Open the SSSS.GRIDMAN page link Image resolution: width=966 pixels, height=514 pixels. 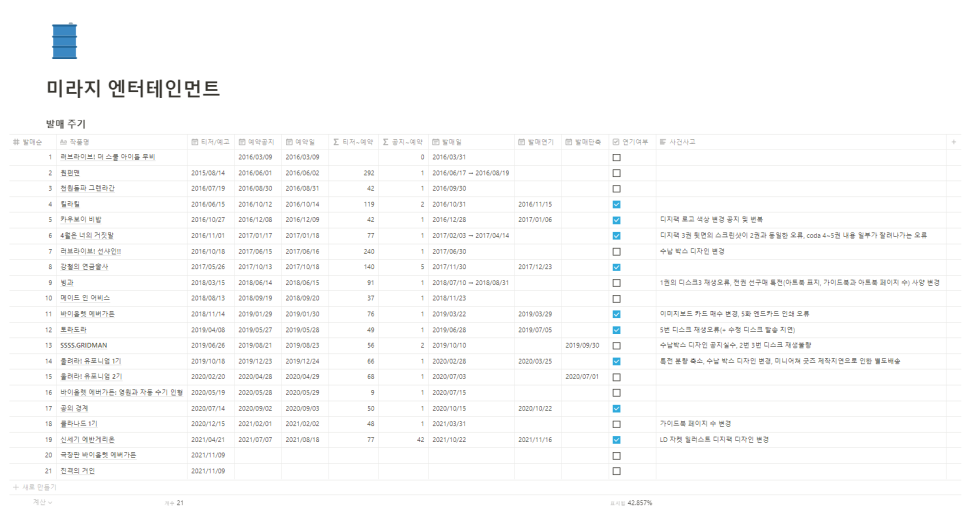(x=83, y=346)
